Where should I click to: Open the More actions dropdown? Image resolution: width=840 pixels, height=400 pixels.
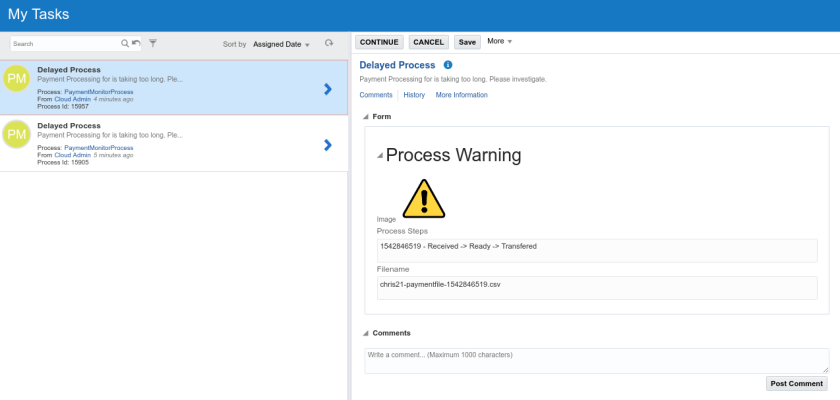499,42
